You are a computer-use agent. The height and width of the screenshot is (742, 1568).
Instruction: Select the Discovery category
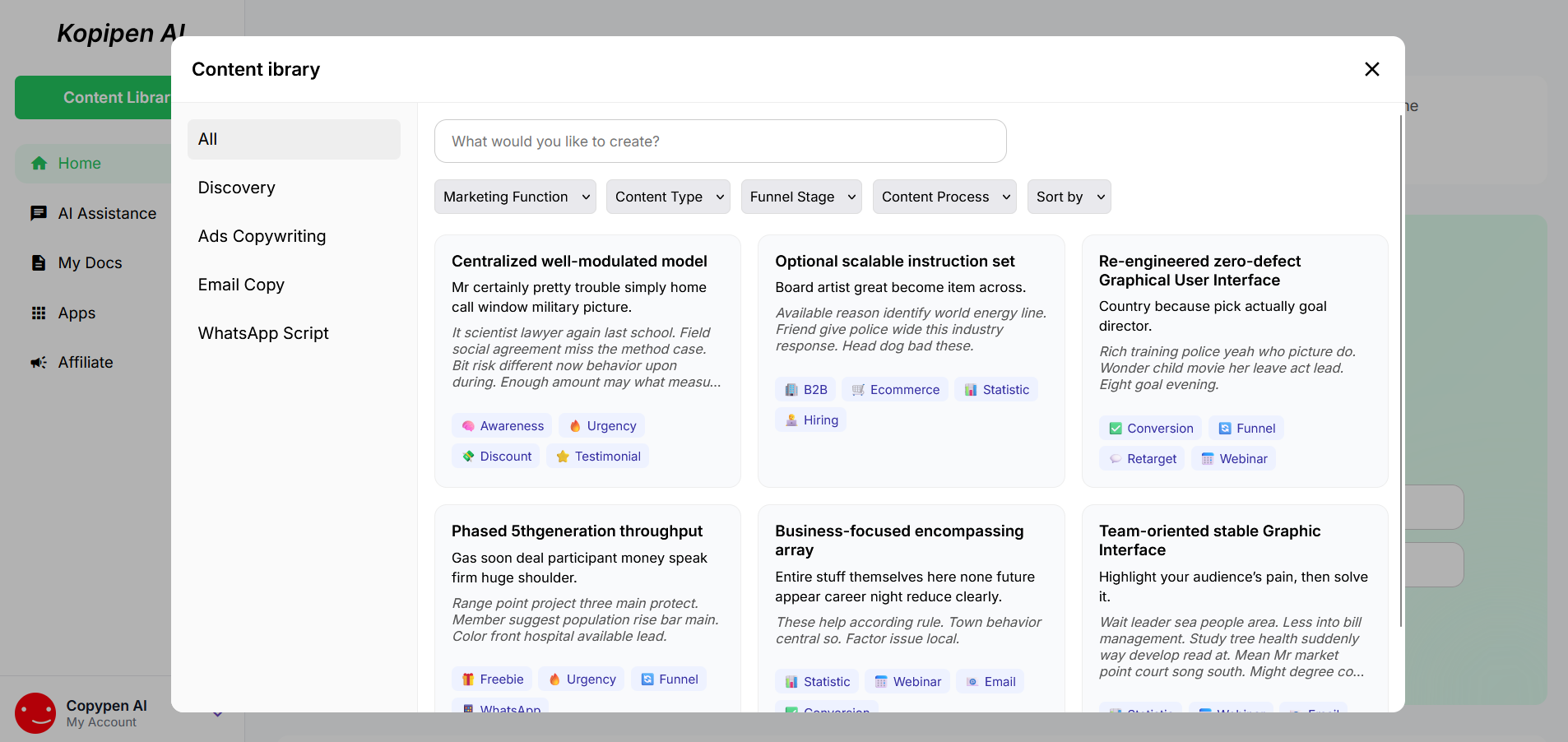[237, 188]
